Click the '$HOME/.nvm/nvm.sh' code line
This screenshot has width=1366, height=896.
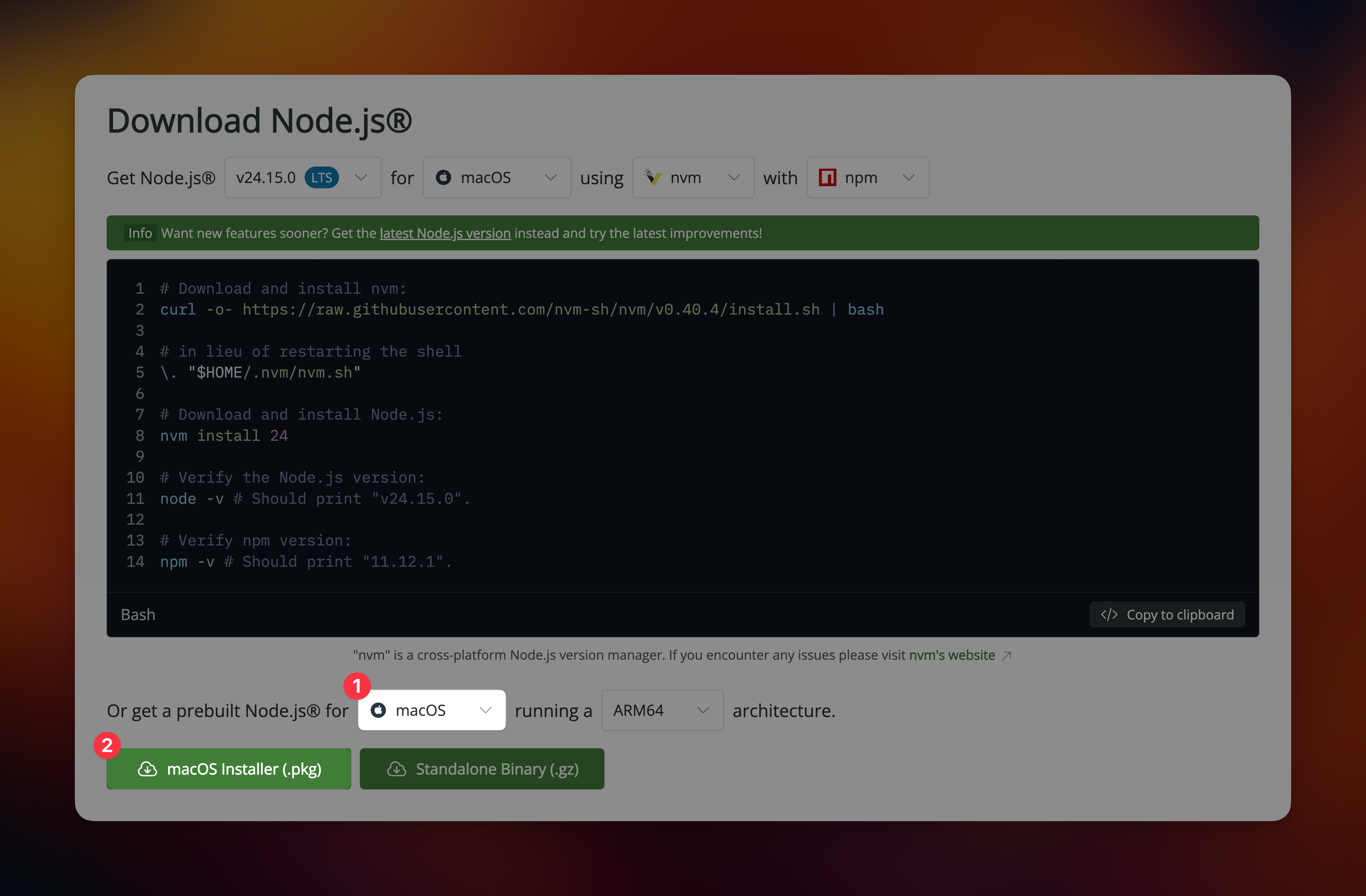point(260,373)
